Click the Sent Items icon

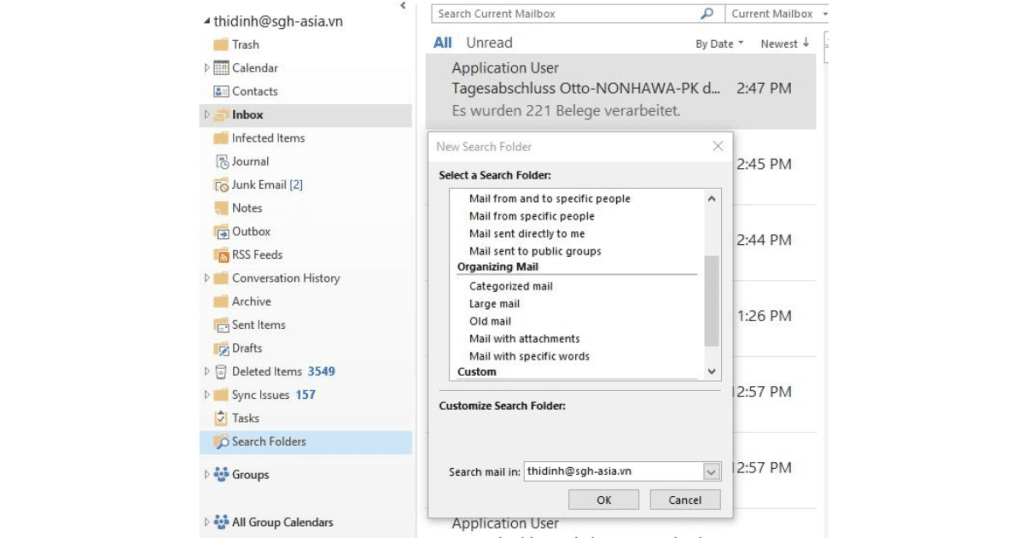coord(221,325)
